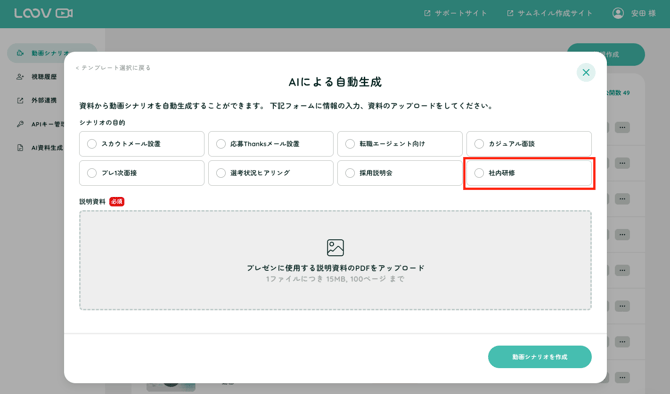Open the 安田 様 user menu

634,13
